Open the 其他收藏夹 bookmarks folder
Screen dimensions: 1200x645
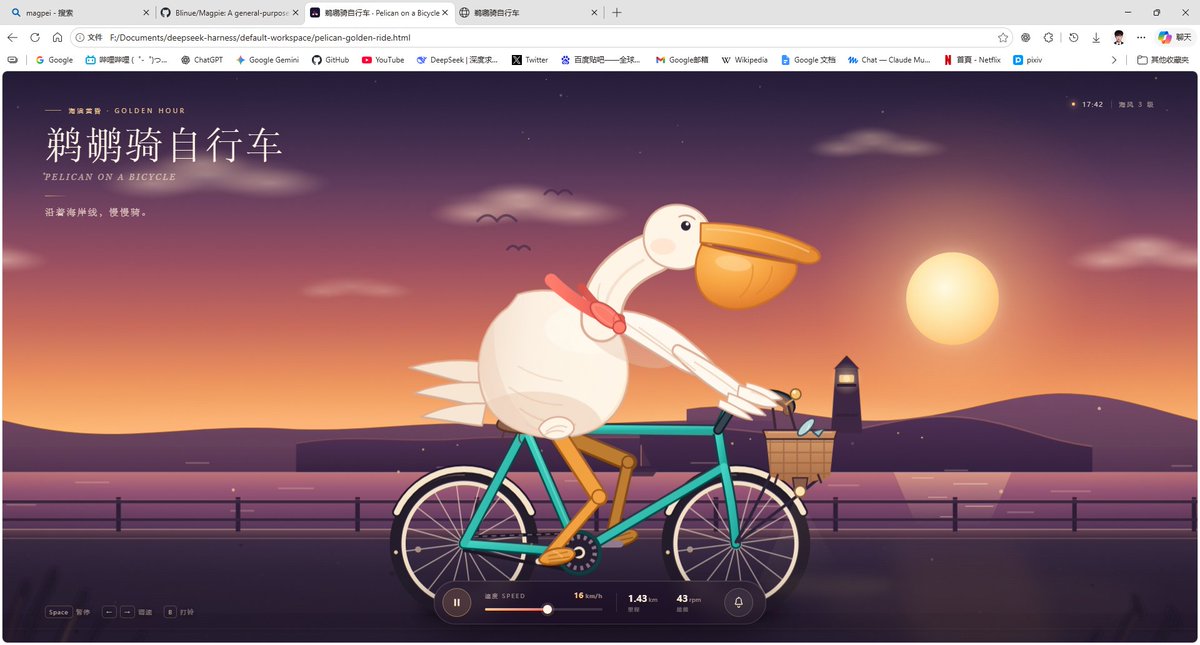[x=1163, y=60]
